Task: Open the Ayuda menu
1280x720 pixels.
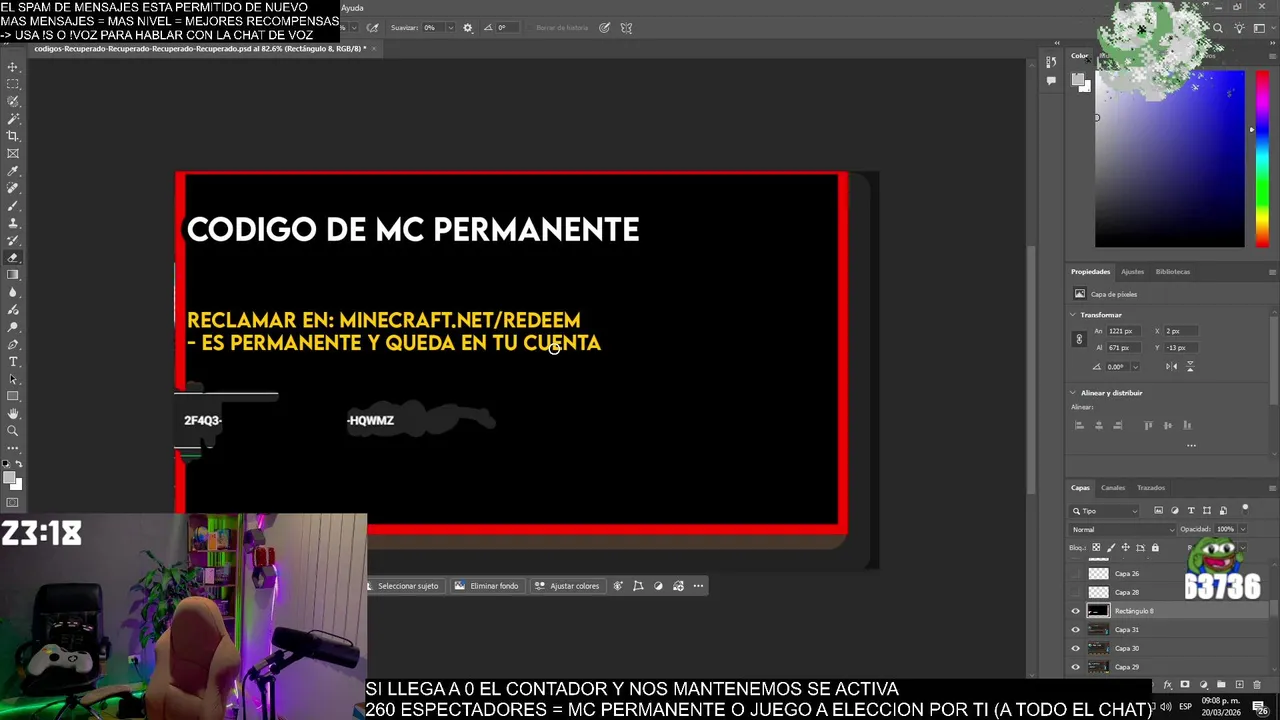Action: click(352, 8)
